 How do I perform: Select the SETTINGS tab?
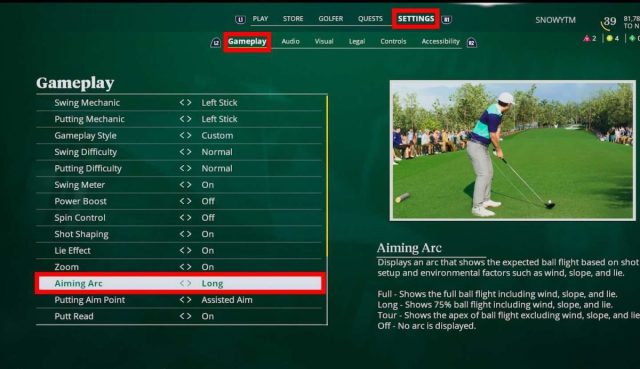point(416,19)
